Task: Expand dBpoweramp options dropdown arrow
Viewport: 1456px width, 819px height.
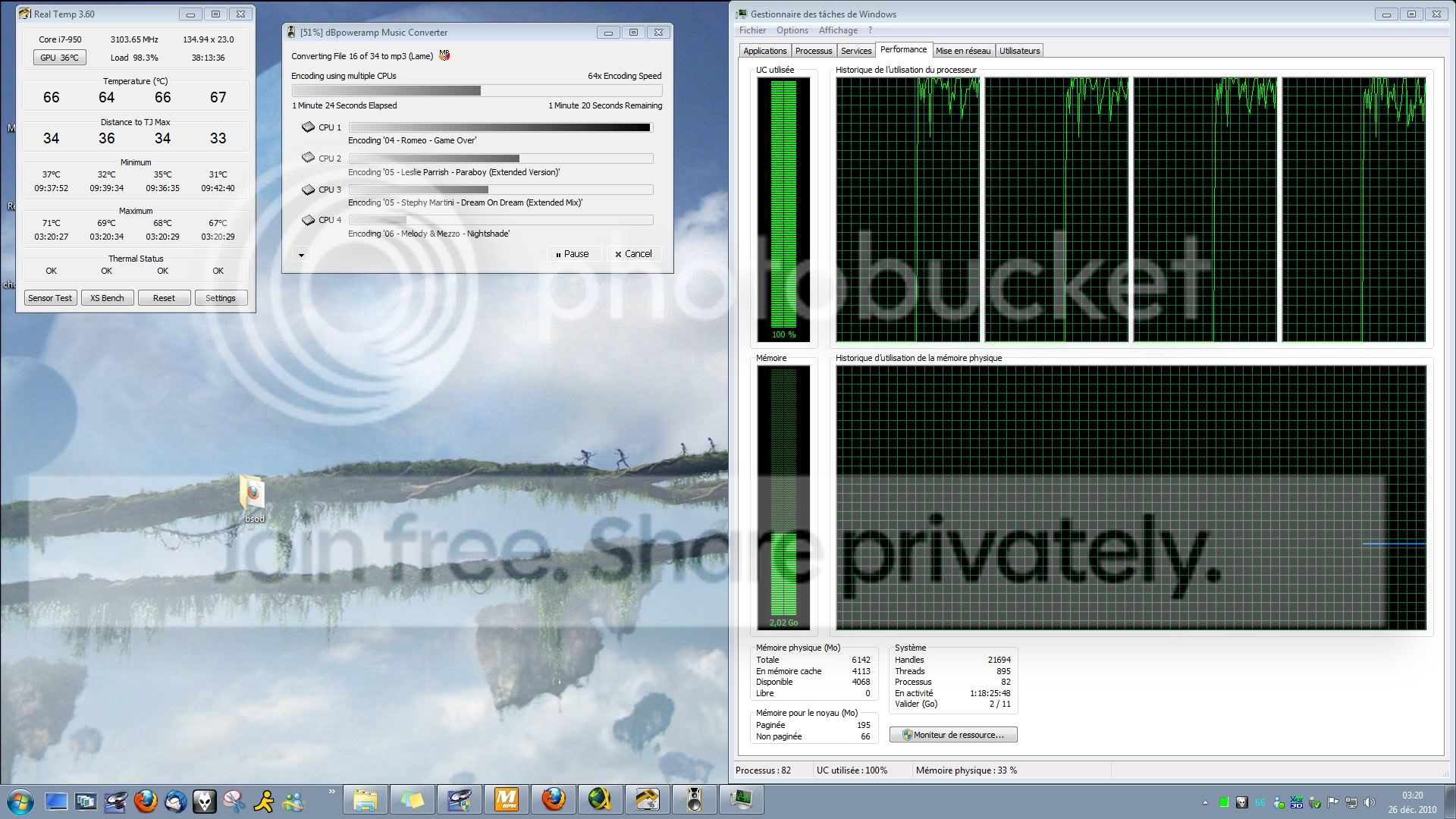Action: tap(301, 255)
